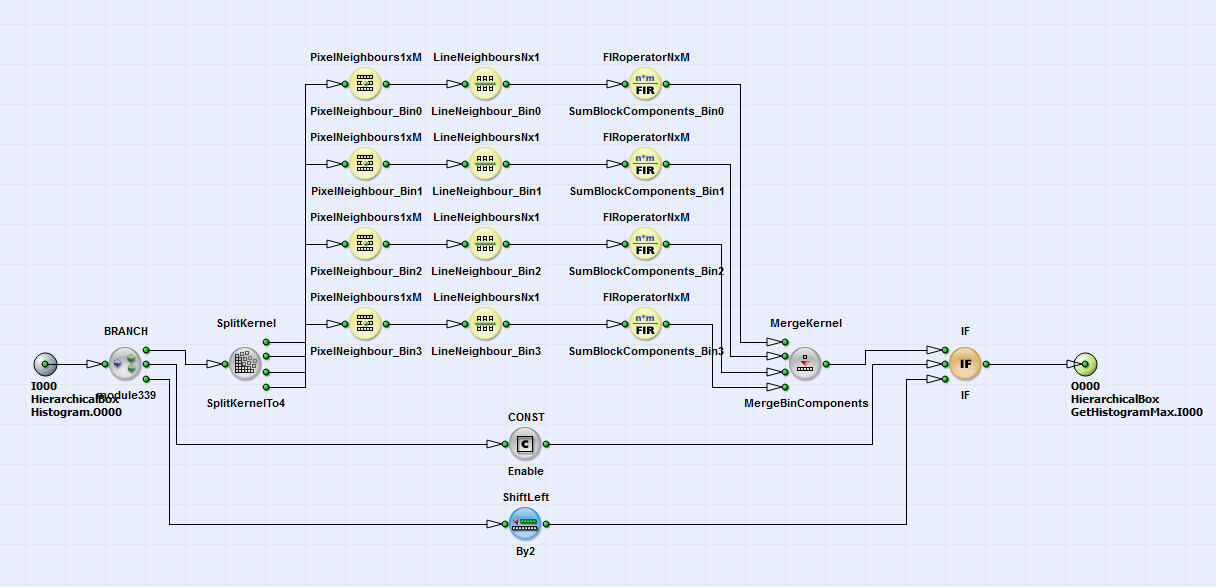Image resolution: width=1216 pixels, height=587 pixels.
Task: Click the CONST Enable output port
Action: 546,444
